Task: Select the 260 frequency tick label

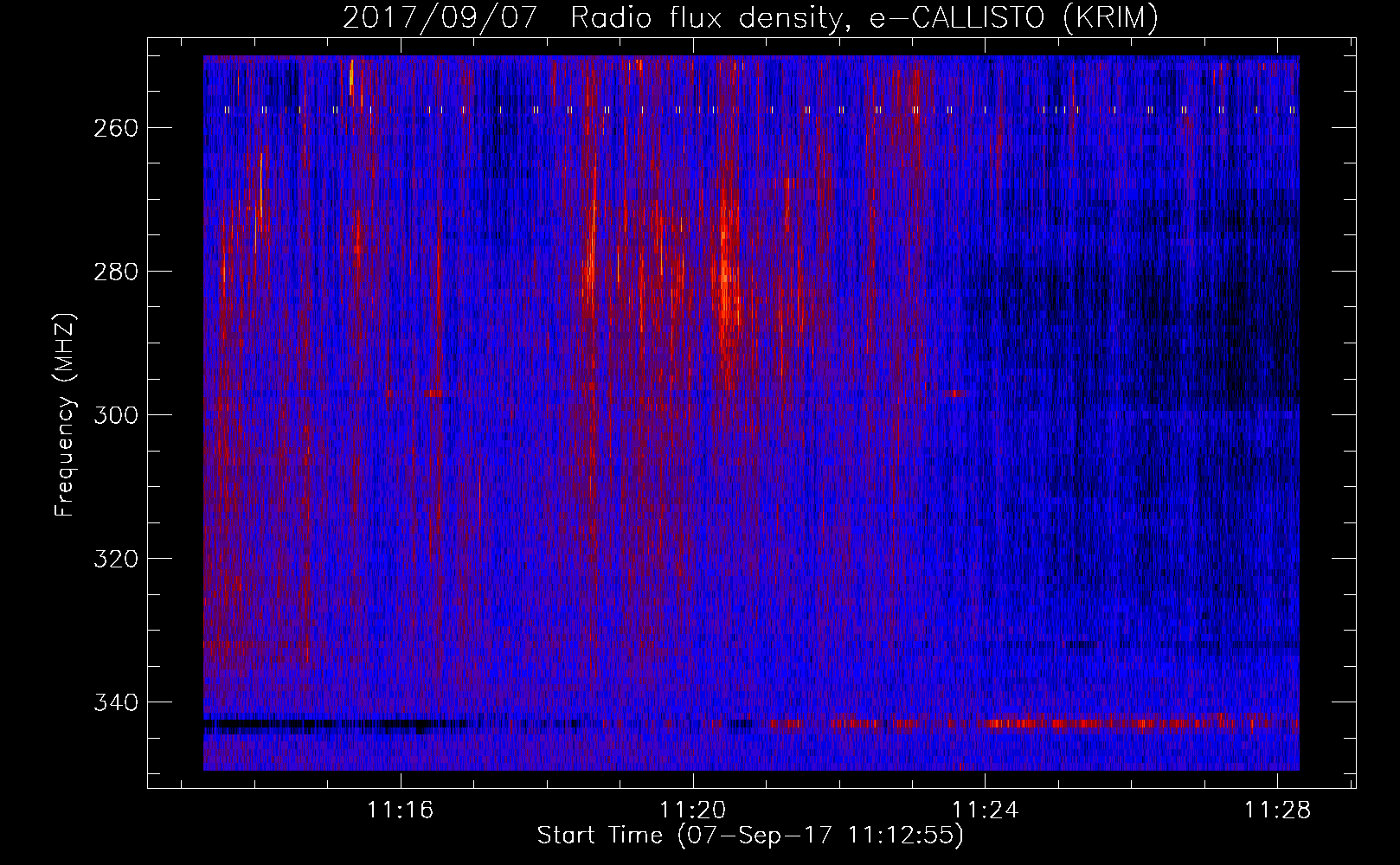Action: 116,128
